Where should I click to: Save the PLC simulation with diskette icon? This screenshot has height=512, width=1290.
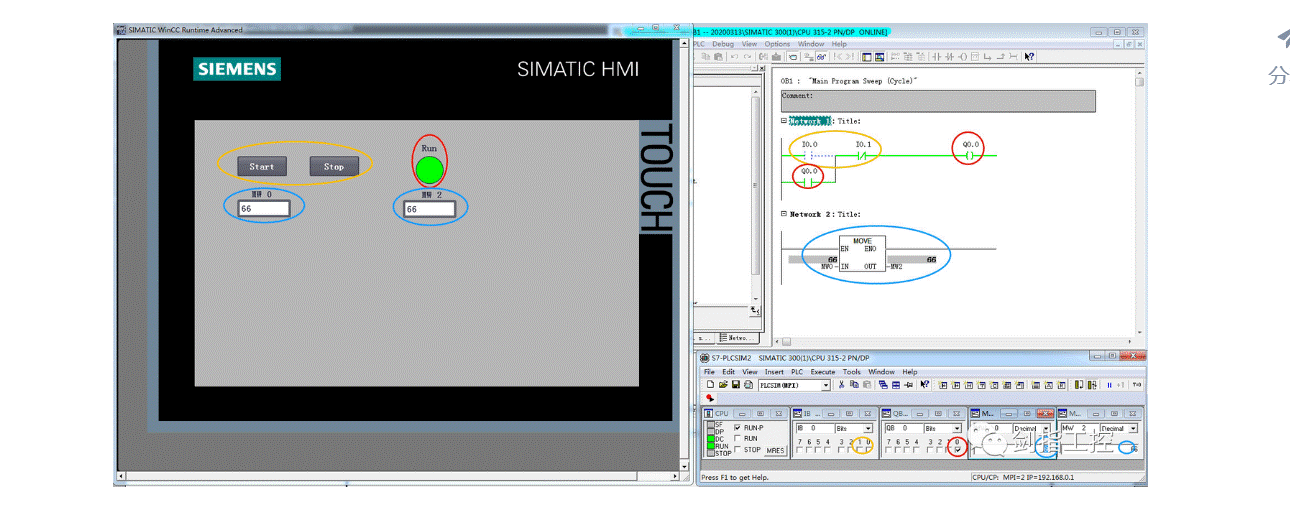pos(736,385)
